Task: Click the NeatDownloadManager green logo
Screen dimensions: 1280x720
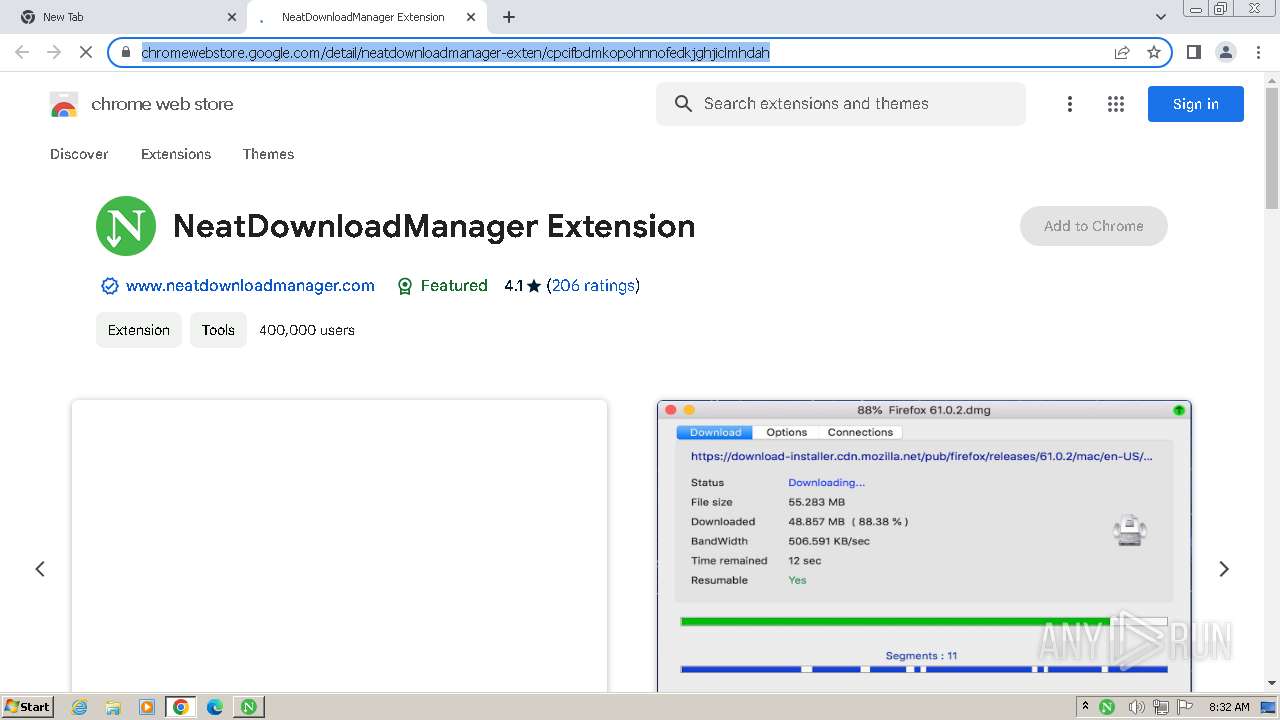Action: [126, 226]
